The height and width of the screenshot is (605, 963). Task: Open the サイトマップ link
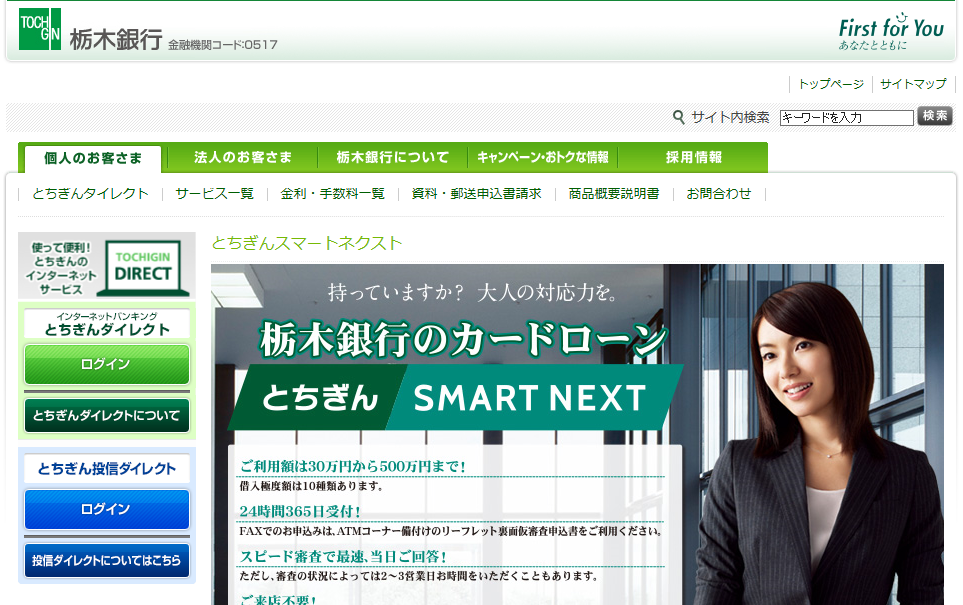[913, 84]
